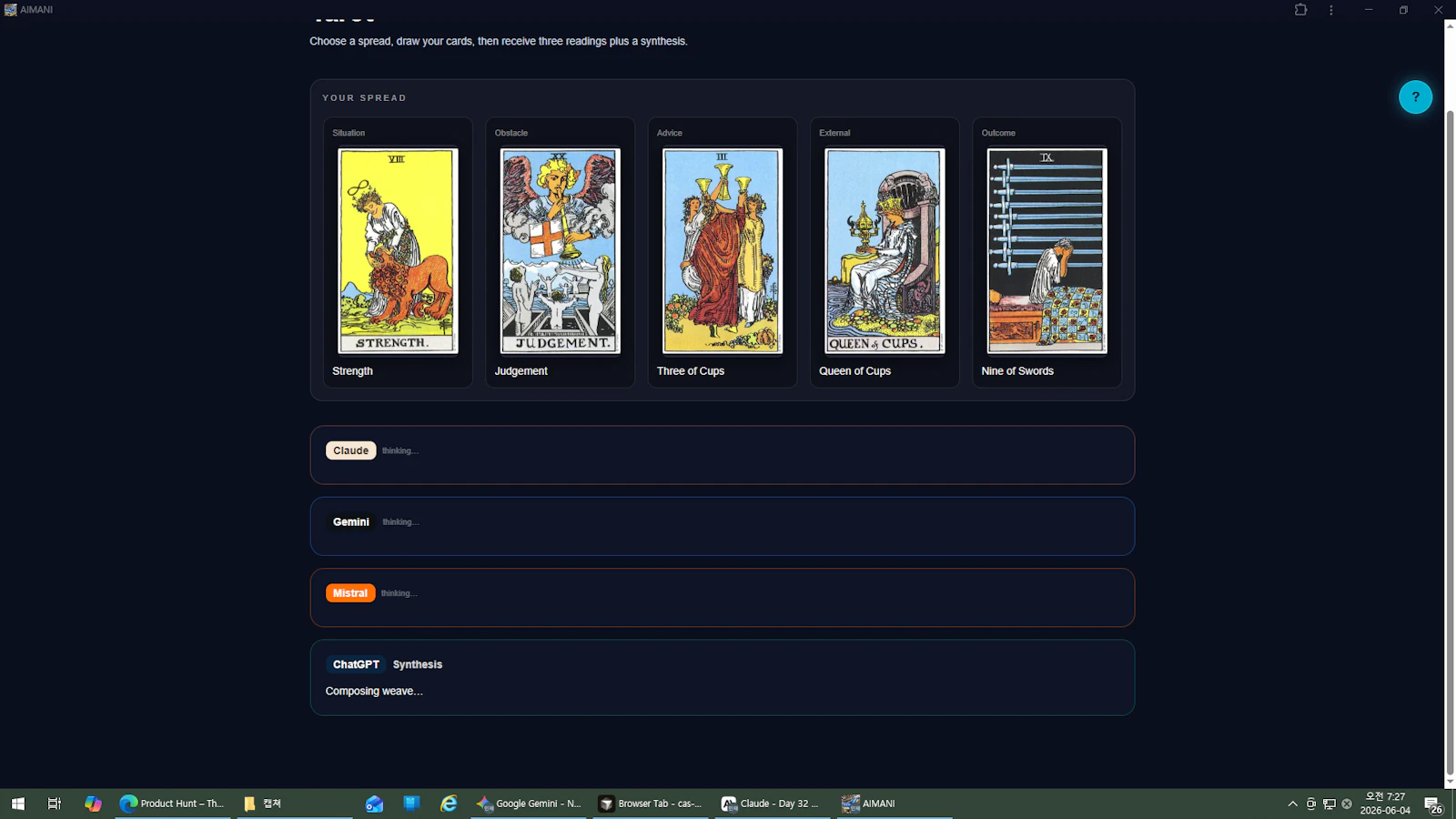Open the notification center icon
Viewport: 1456px width, 819px height.
click(x=1433, y=804)
